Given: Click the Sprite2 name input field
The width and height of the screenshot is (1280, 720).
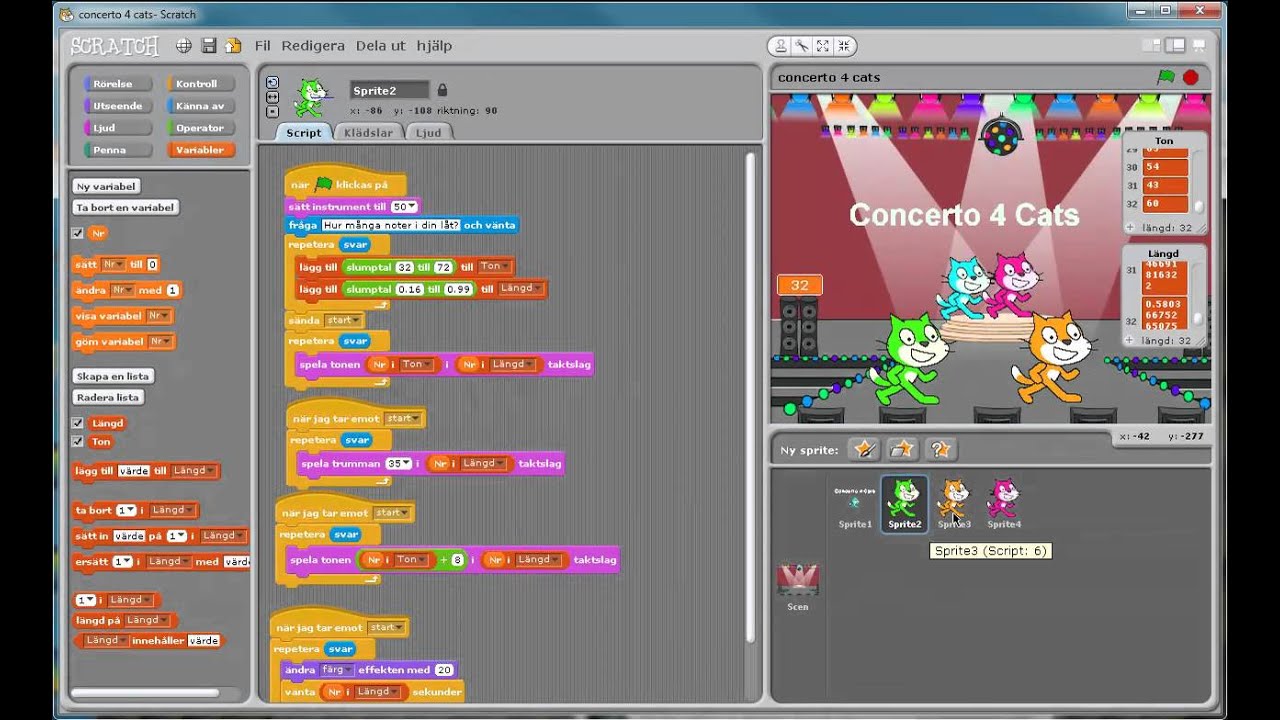Looking at the screenshot, I should [390, 90].
